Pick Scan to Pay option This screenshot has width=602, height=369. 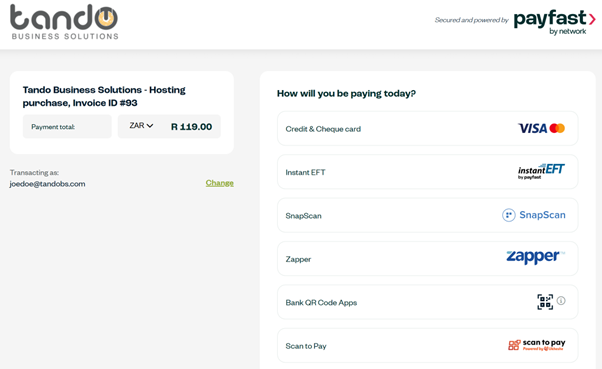427,346
